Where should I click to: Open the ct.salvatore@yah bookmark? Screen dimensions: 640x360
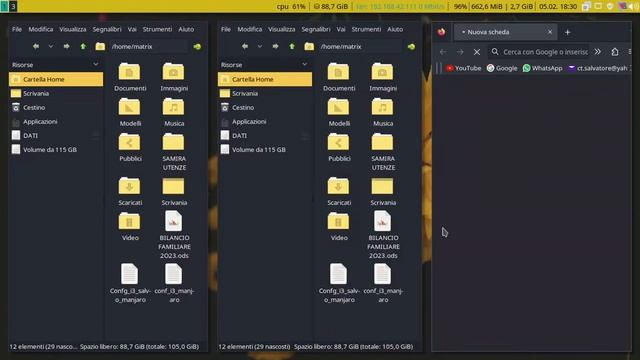(598, 68)
